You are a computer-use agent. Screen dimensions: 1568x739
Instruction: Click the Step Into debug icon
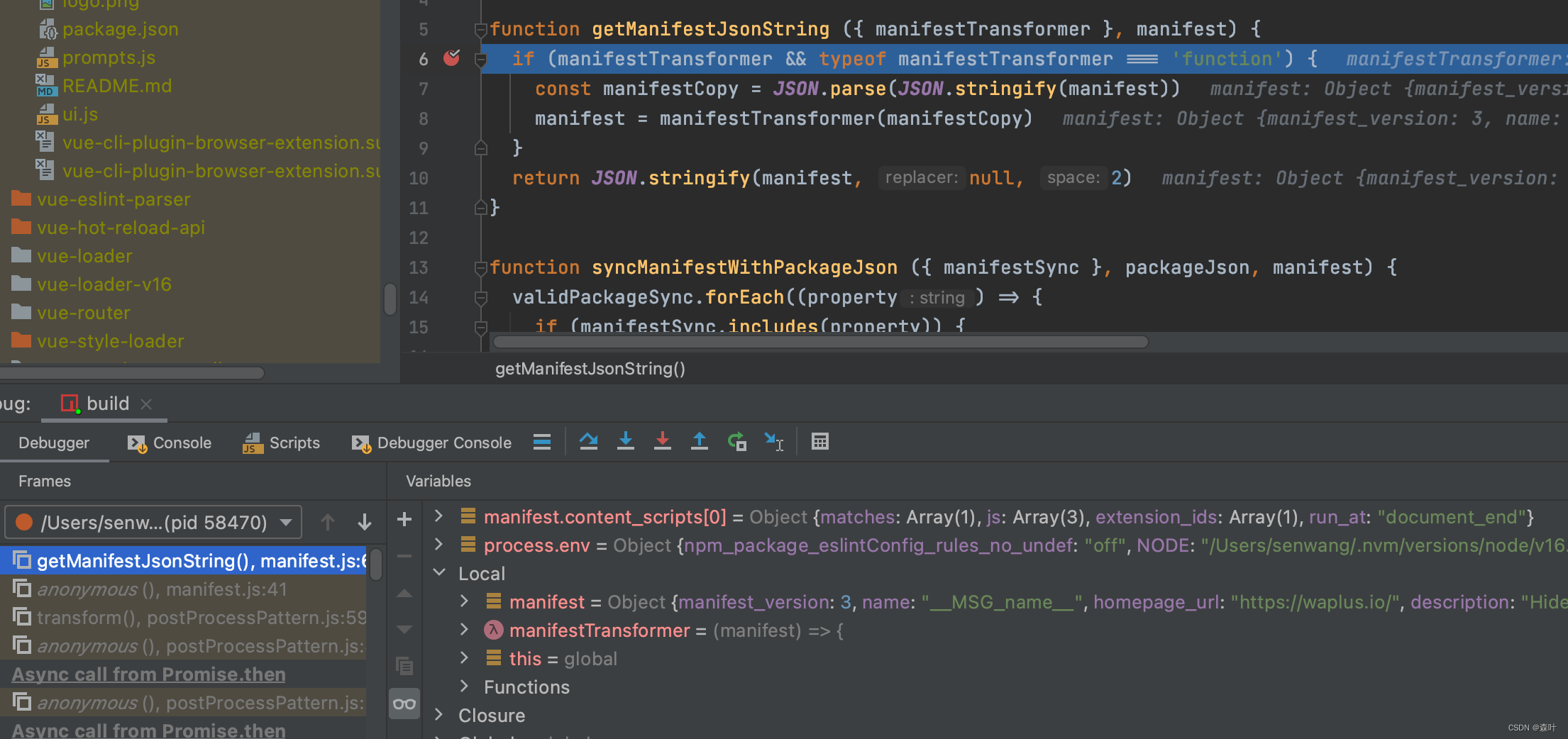point(625,442)
